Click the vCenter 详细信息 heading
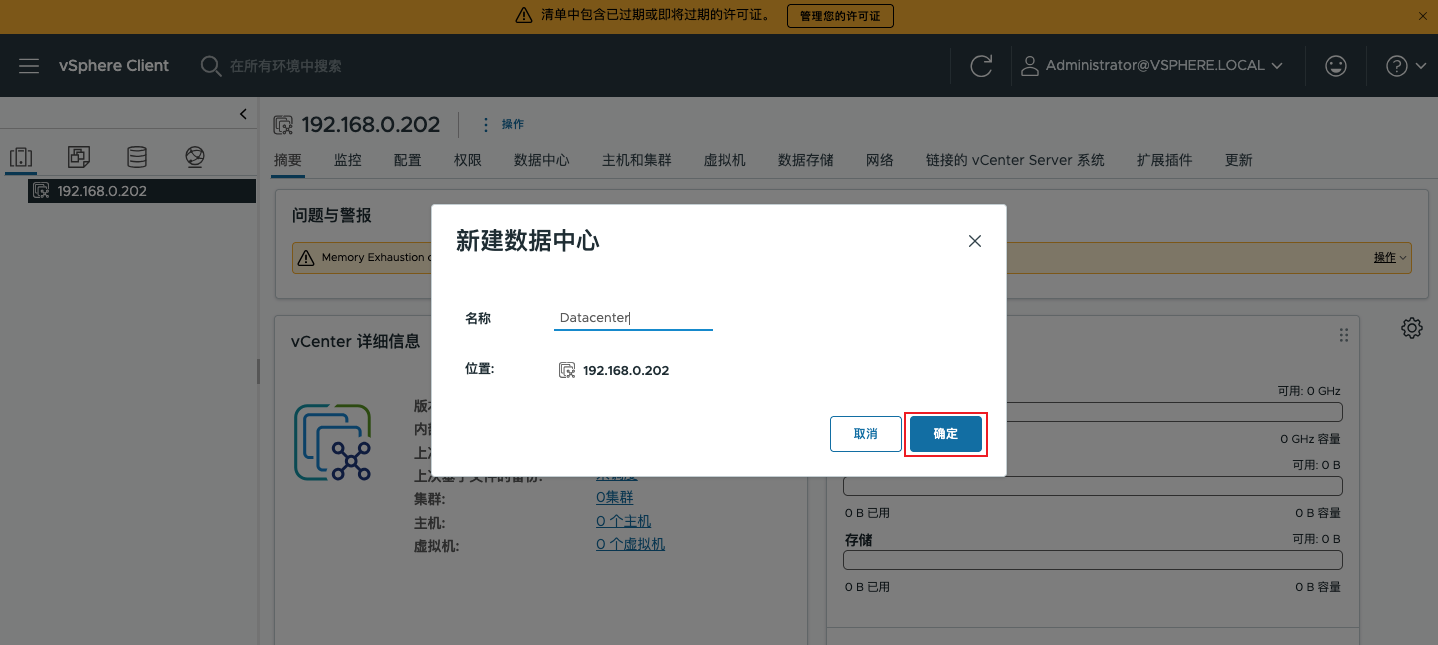 tap(356, 341)
